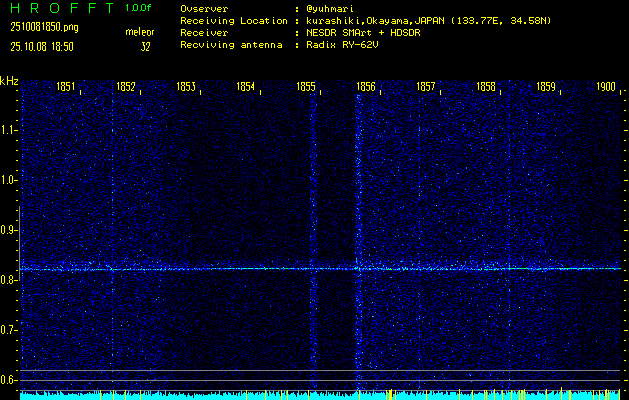Click the date stamp 25.10.08 18:50
Image resolution: width=629 pixels, height=400 pixels.
point(42,47)
